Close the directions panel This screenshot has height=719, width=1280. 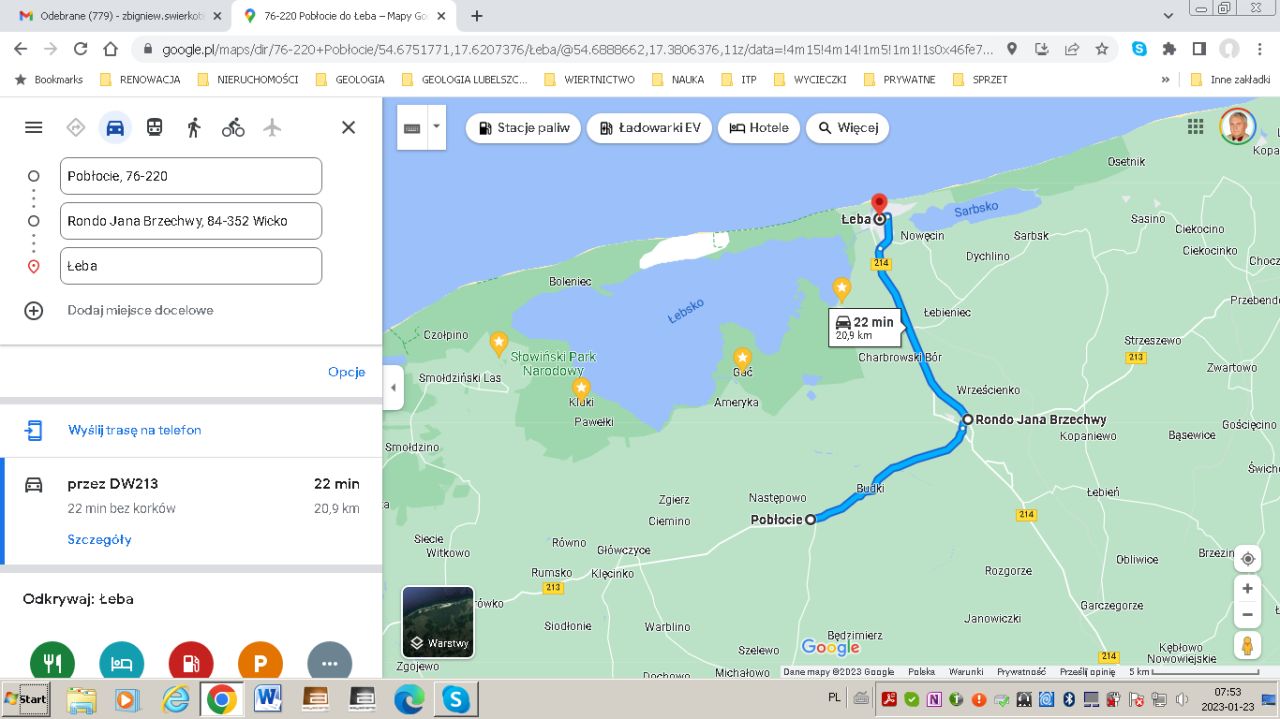click(x=348, y=127)
